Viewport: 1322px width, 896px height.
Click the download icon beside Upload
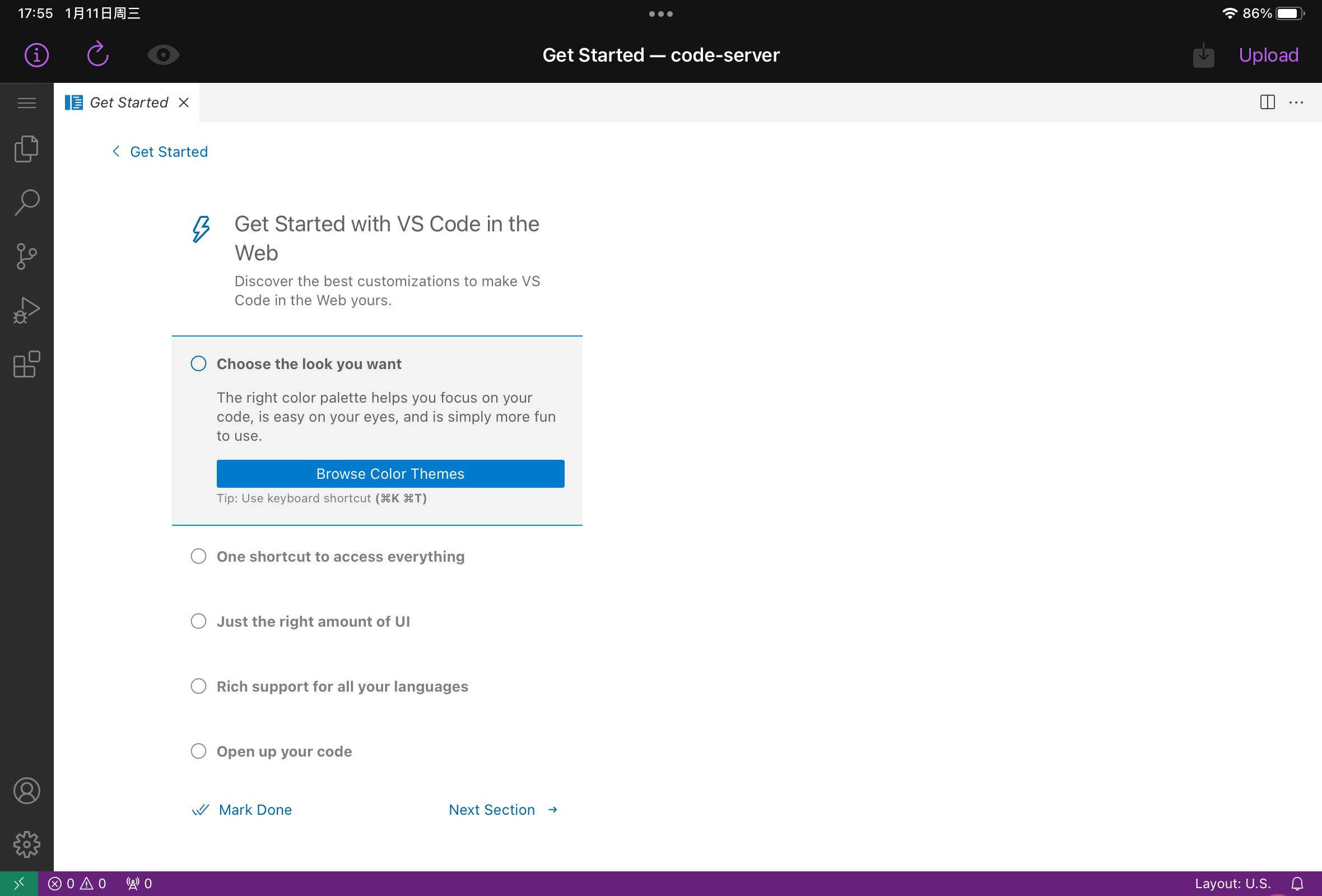1203,55
